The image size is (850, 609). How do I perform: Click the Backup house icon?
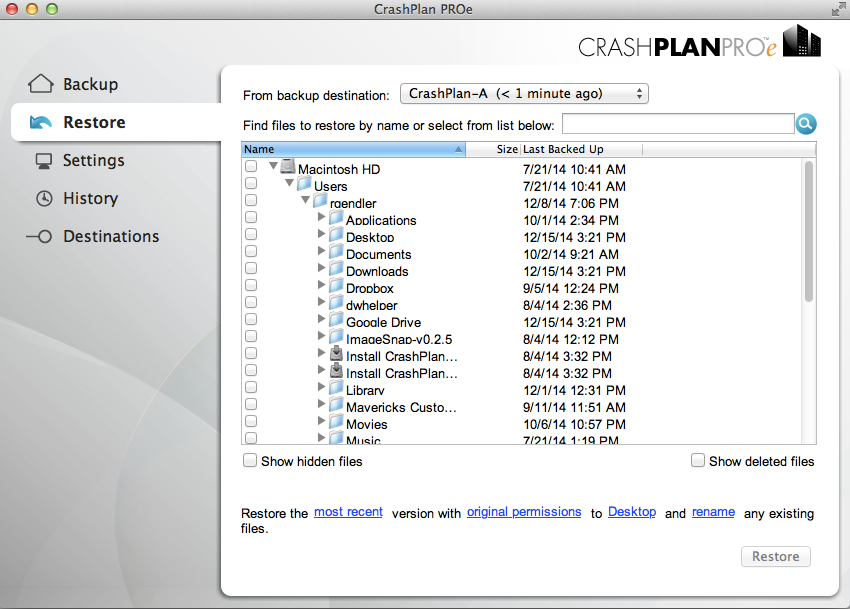(x=41, y=84)
